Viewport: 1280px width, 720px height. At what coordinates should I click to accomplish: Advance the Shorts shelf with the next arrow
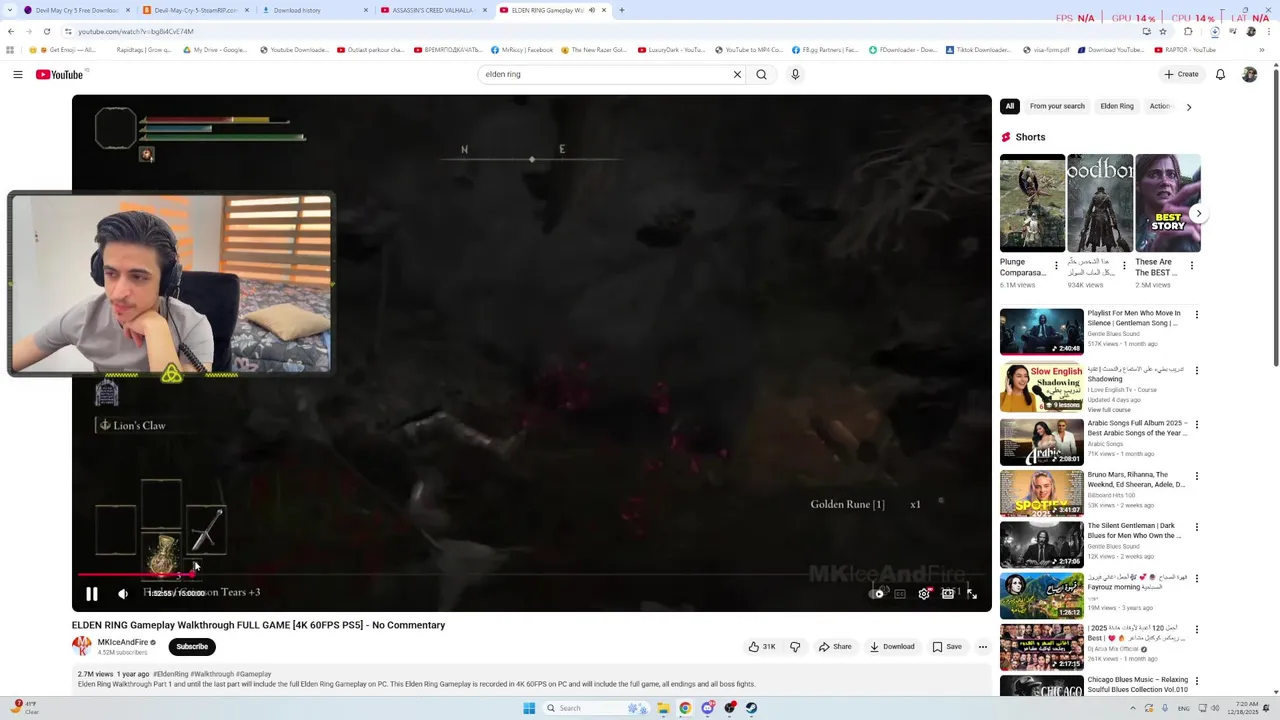(1198, 213)
